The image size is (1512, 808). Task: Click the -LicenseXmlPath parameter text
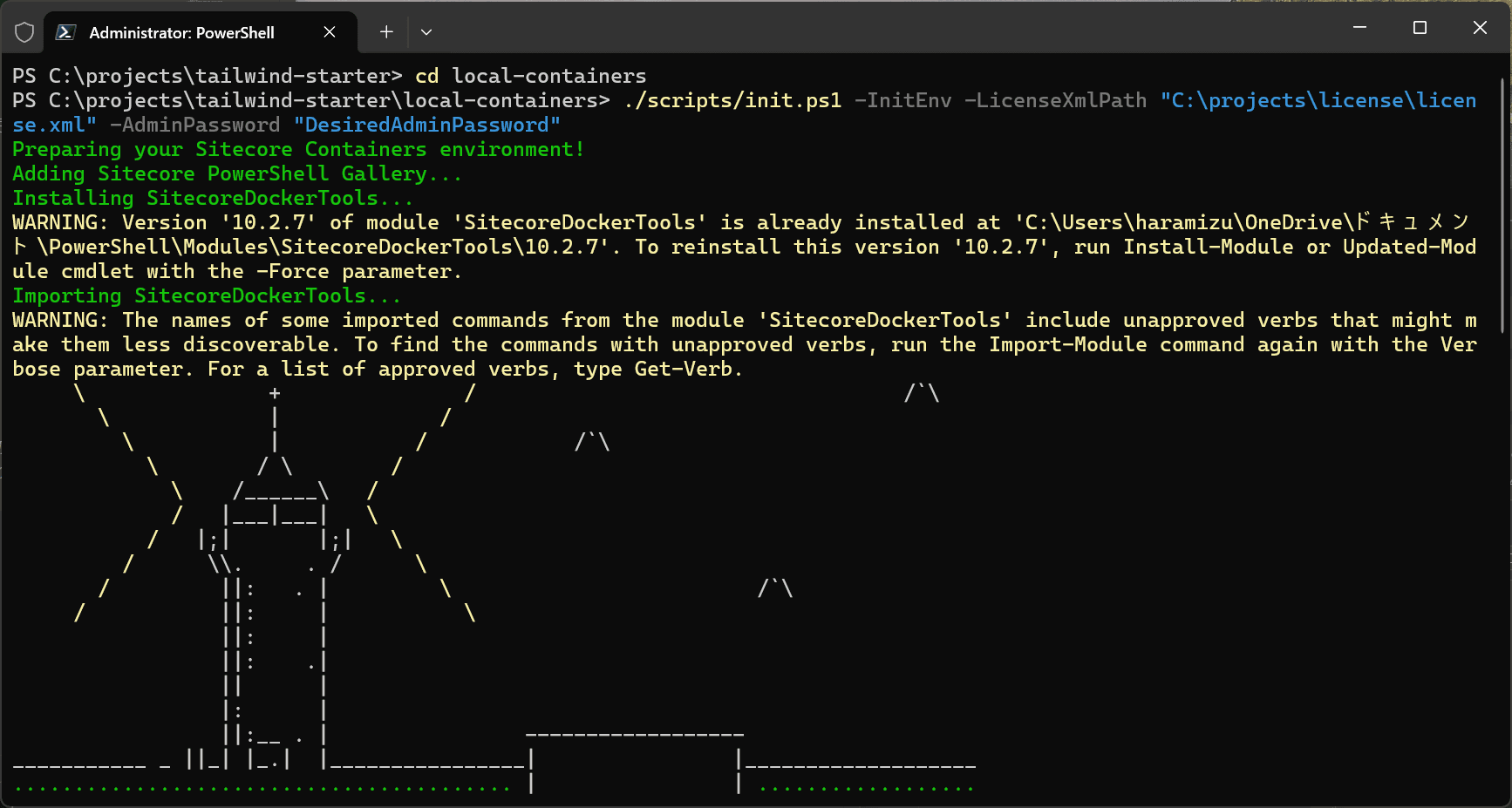click(1055, 100)
